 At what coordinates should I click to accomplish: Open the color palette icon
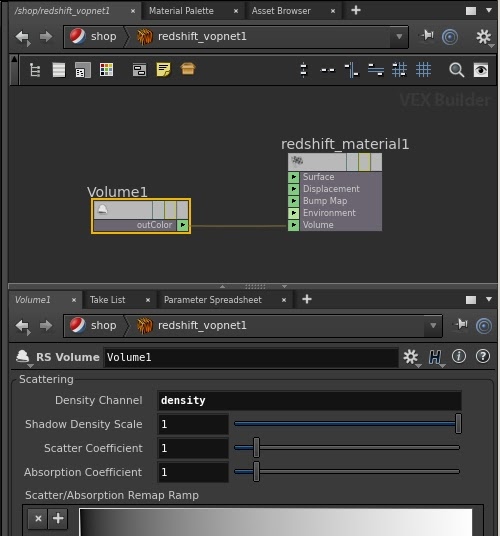(106, 70)
